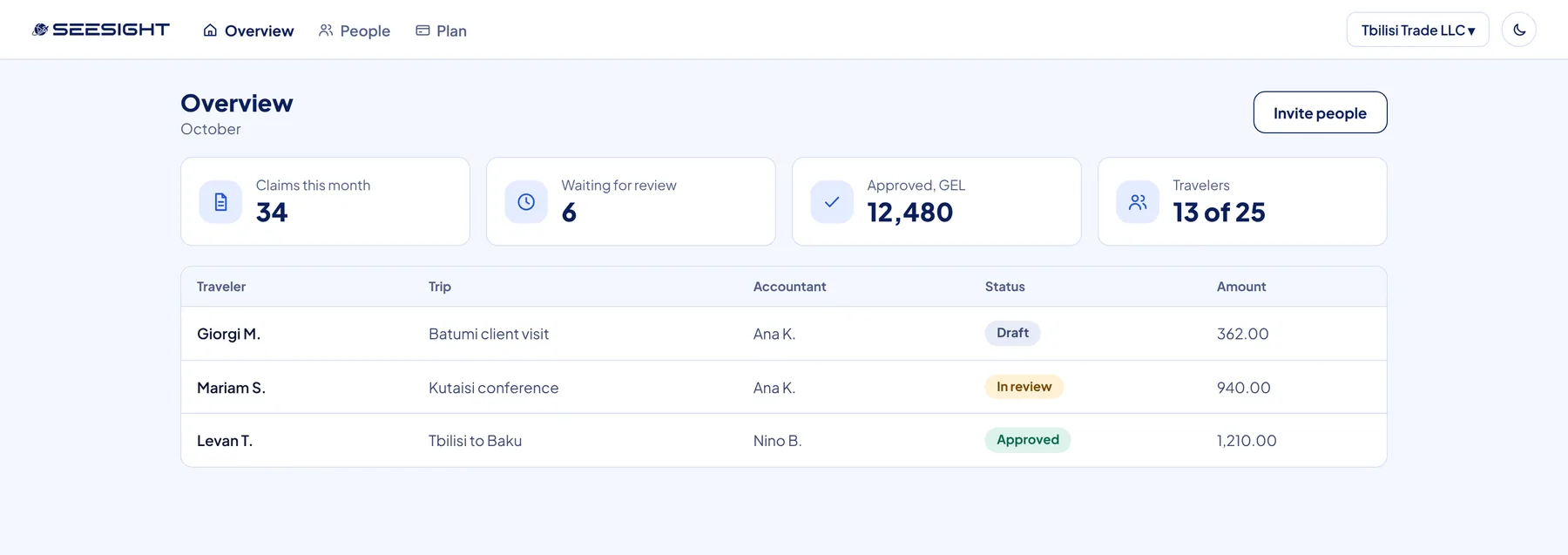Click the card icon beside Plan
The width and height of the screenshot is (1568, 555).
[x=422, y=30]
